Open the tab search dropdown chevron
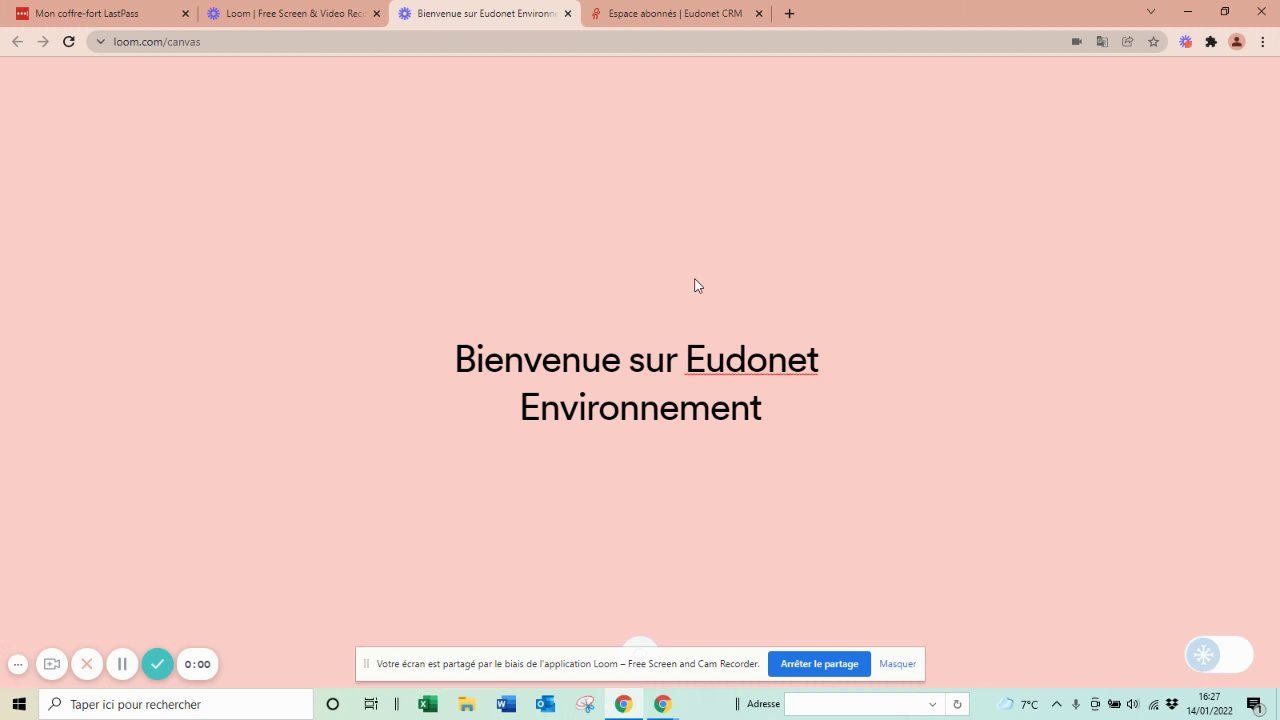The image size is (1280, 720). tap(1150, 12)
